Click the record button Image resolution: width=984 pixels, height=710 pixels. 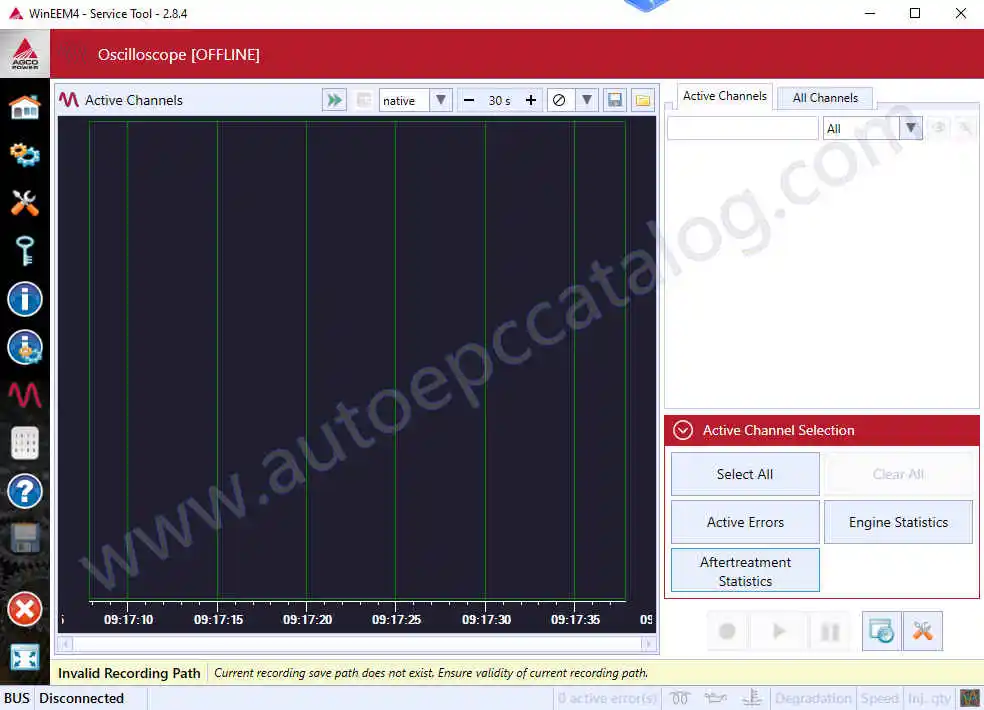(x=727, y=631)
